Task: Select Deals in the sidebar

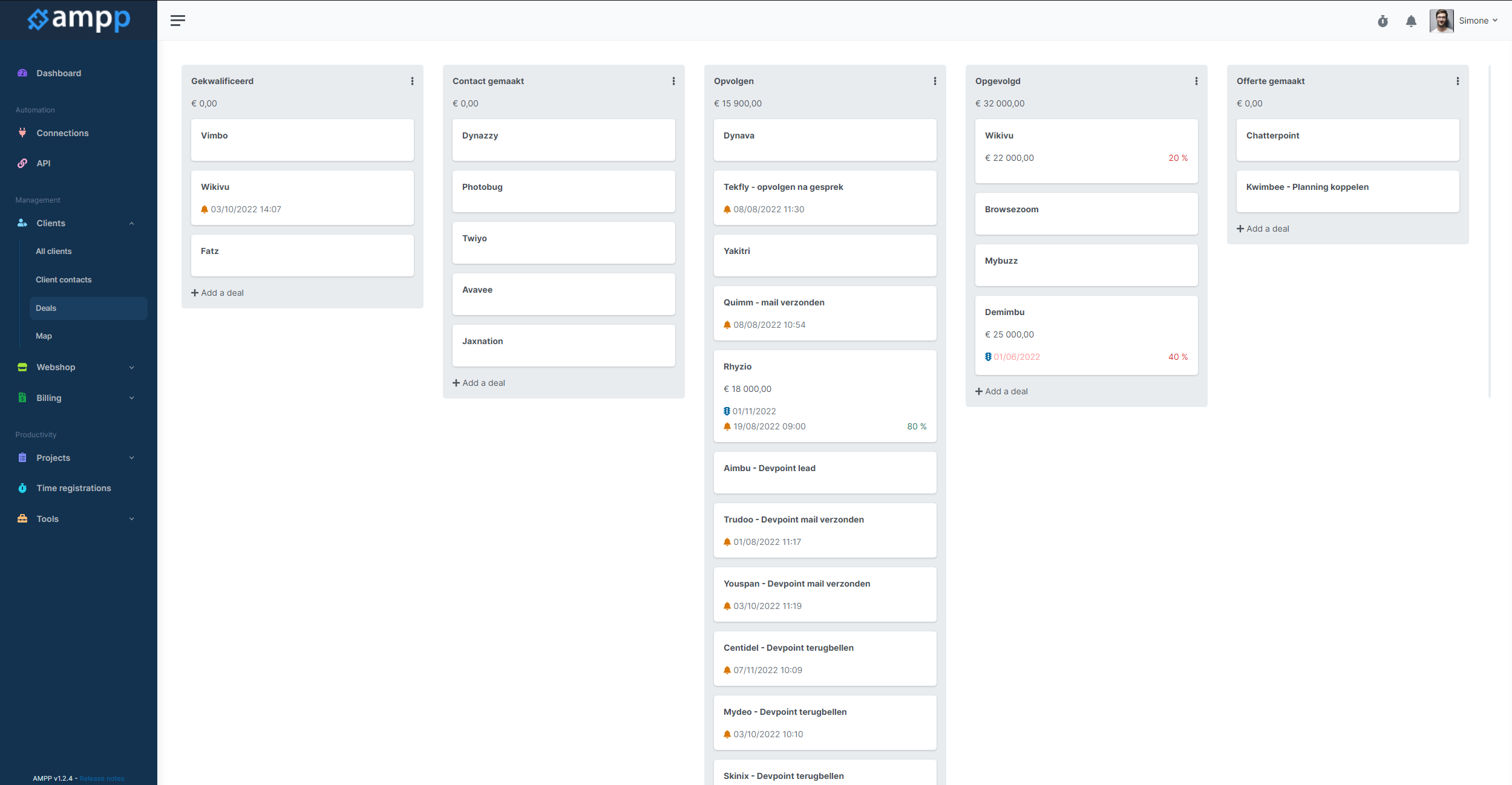Action: (x=88, y=308)
